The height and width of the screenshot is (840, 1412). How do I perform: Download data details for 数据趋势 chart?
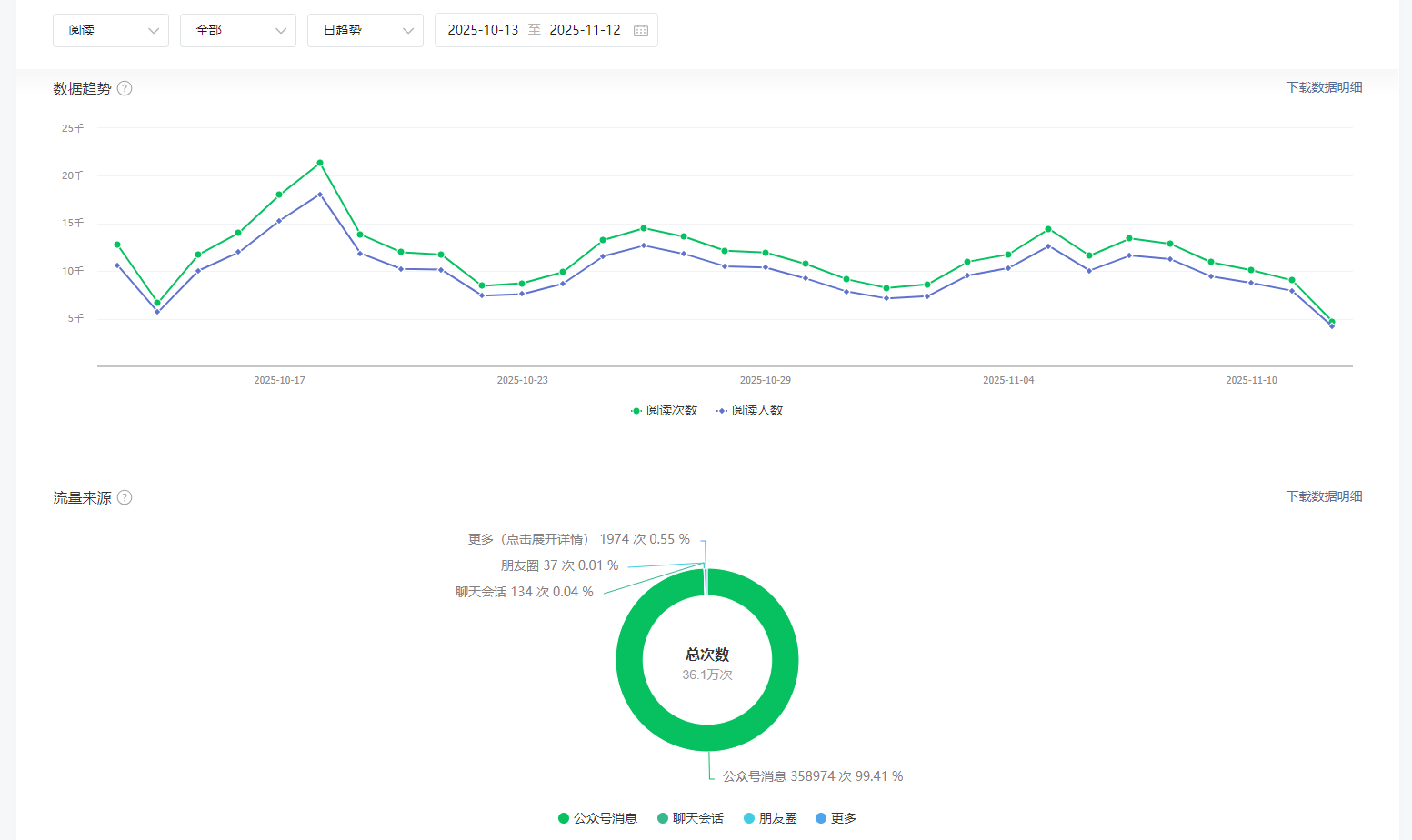(x=1323, y=87)
